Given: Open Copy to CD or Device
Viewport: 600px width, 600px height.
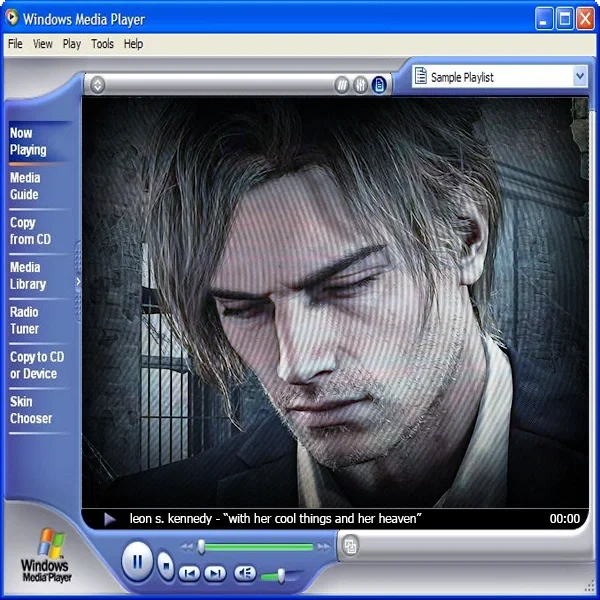Looking at the screenshot, I should pyautogui.click(x=40, y=365).
